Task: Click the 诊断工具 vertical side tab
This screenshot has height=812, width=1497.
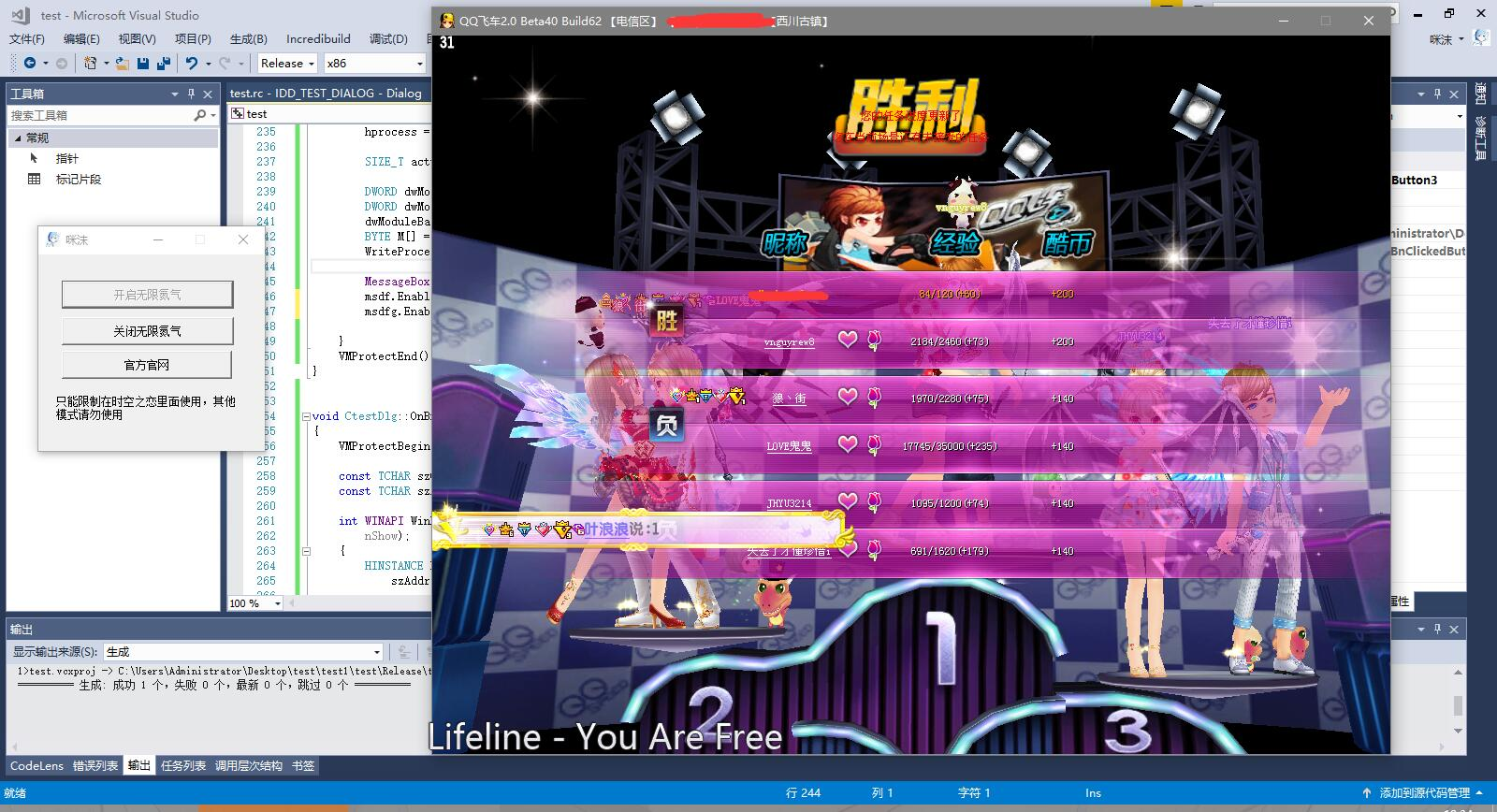Action: point(1481,138)
